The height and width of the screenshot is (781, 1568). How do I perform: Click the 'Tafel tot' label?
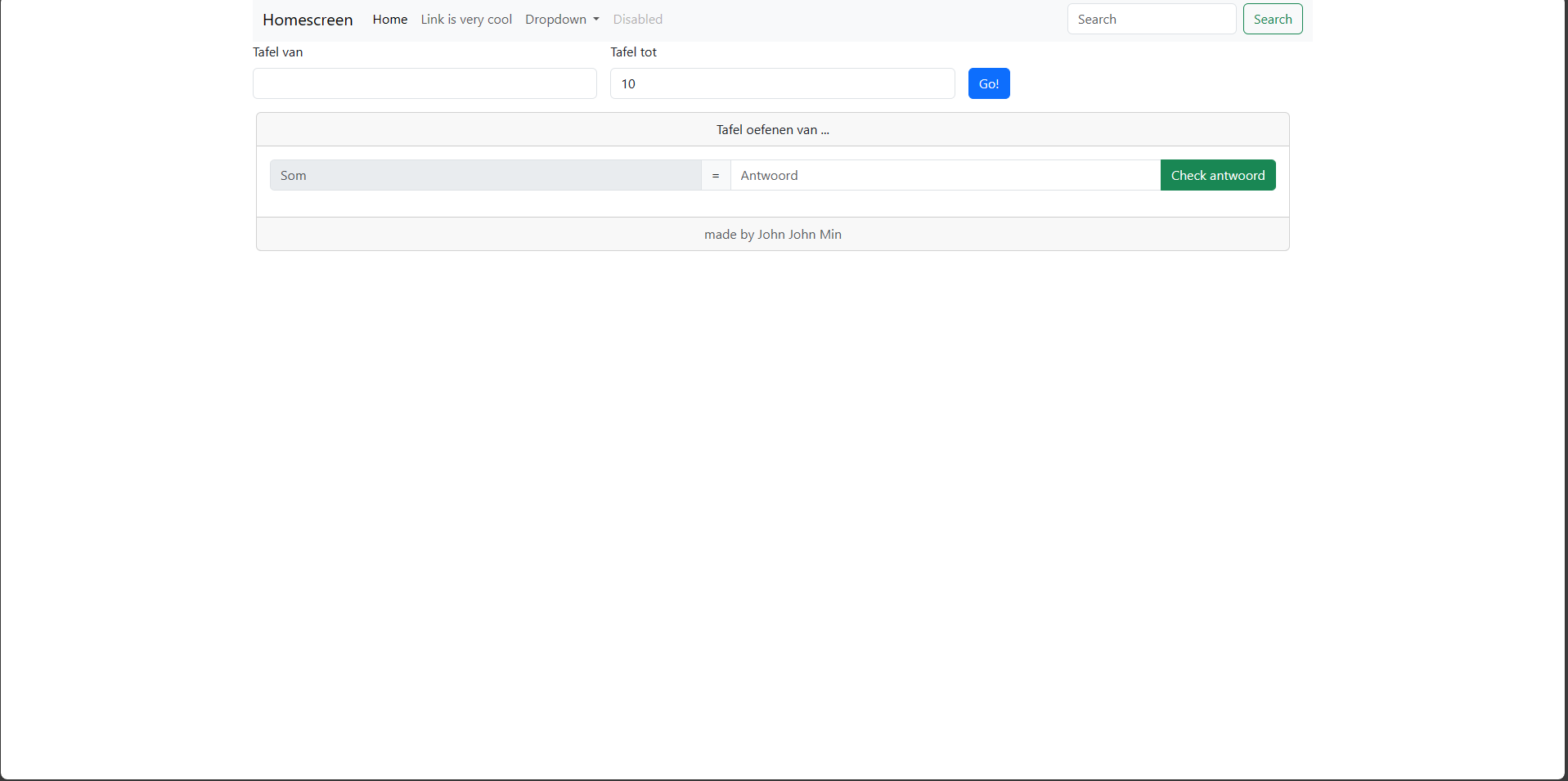(634, 52)
